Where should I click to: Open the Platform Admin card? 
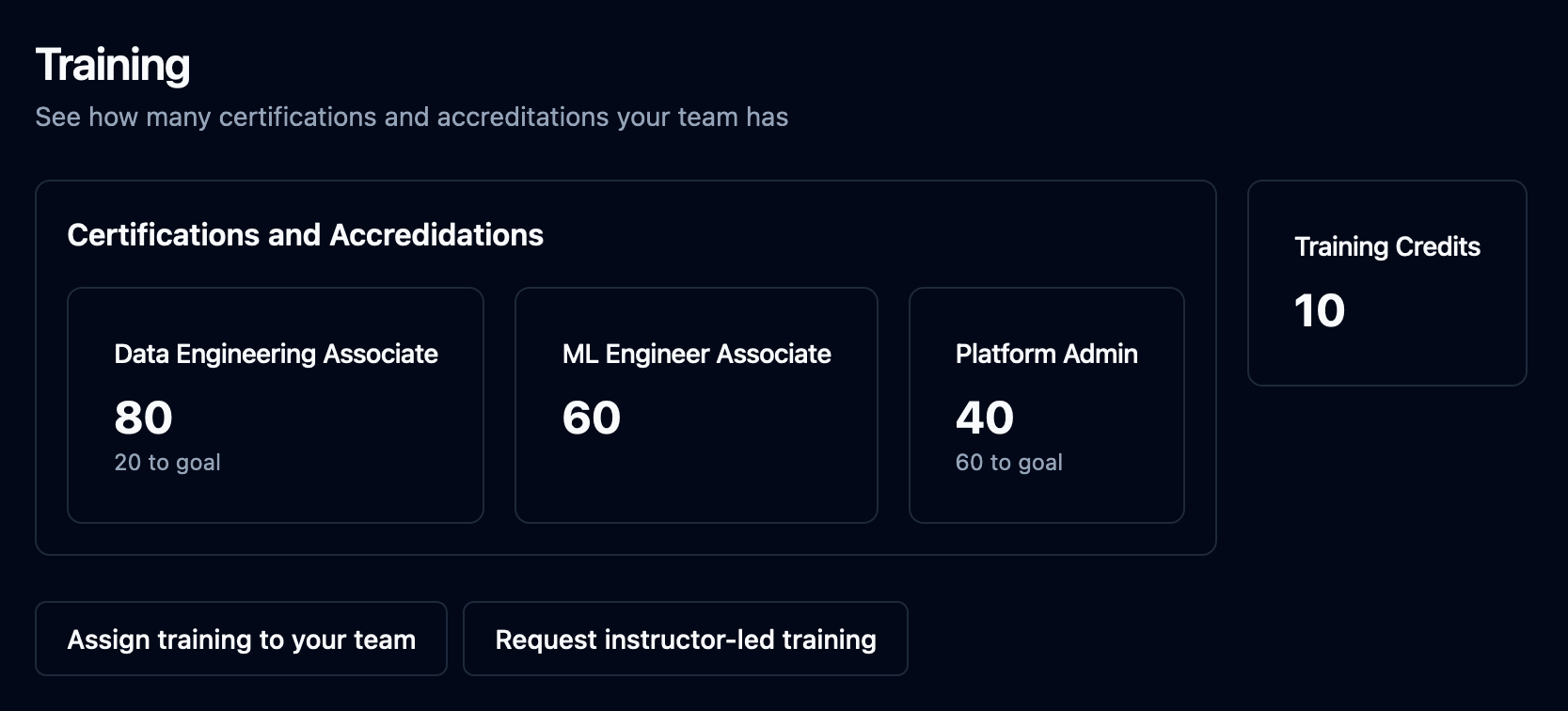pos(1047,405)
